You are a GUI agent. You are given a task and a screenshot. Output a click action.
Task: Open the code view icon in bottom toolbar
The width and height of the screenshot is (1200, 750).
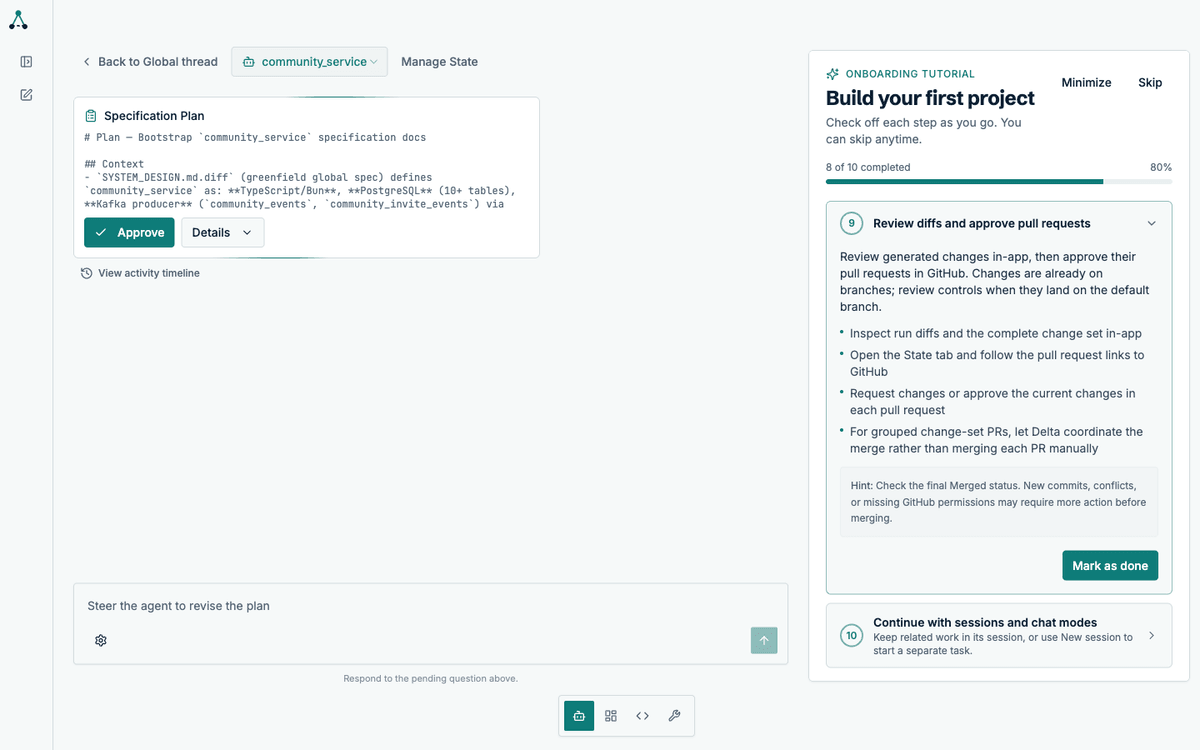point(643,716)
